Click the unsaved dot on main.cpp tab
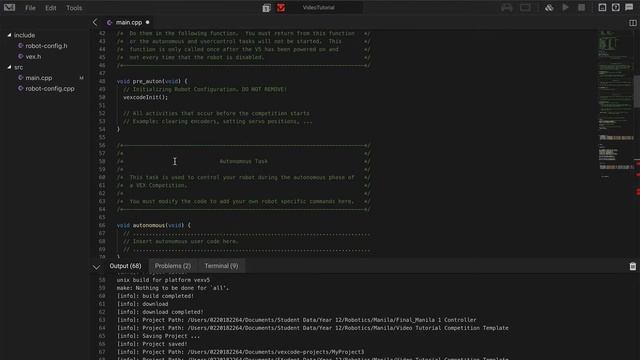The width and height of the screenshot is (640, 360). tap(147, 22)
